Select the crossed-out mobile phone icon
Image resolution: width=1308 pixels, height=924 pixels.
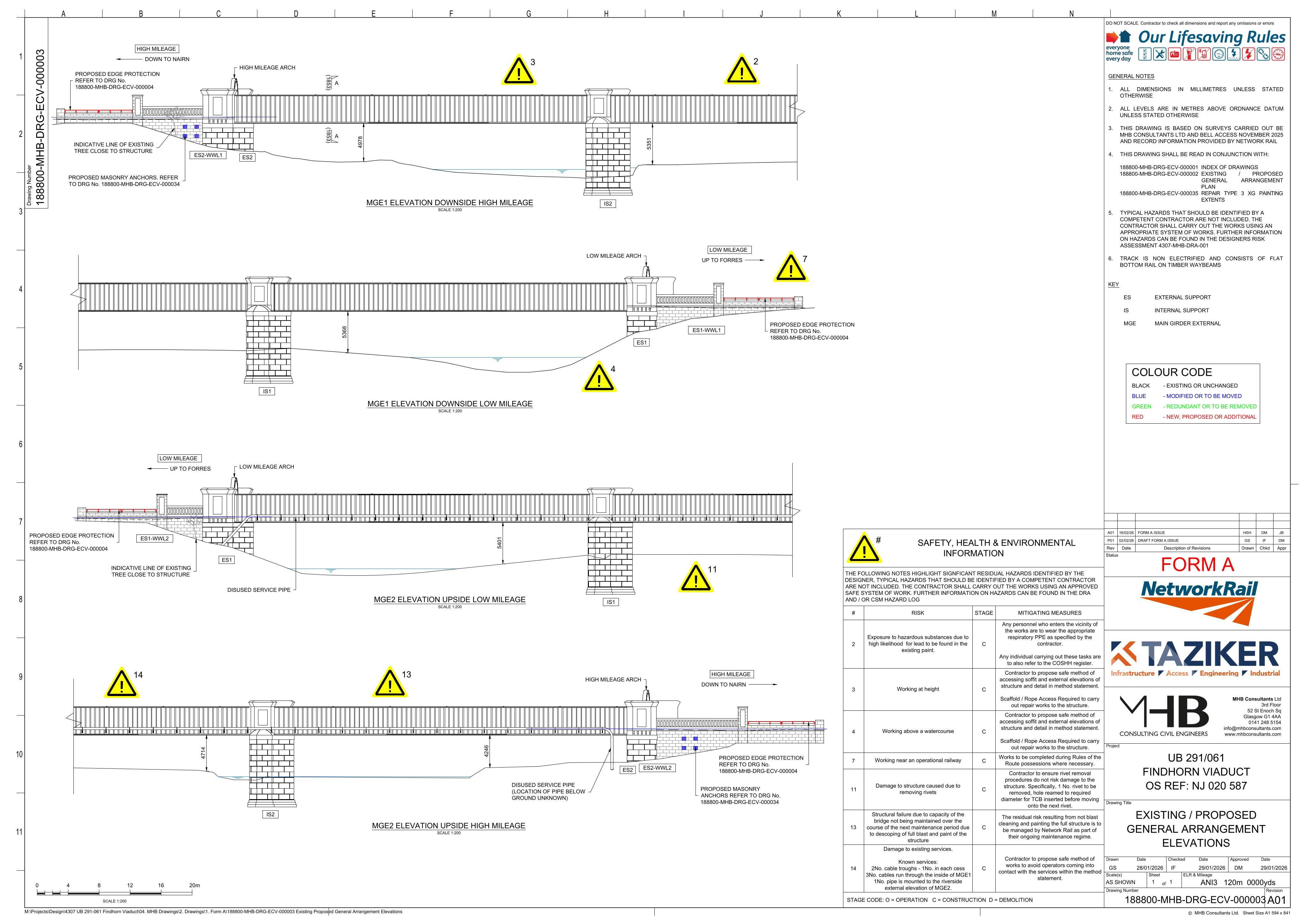pos(1204,54)
